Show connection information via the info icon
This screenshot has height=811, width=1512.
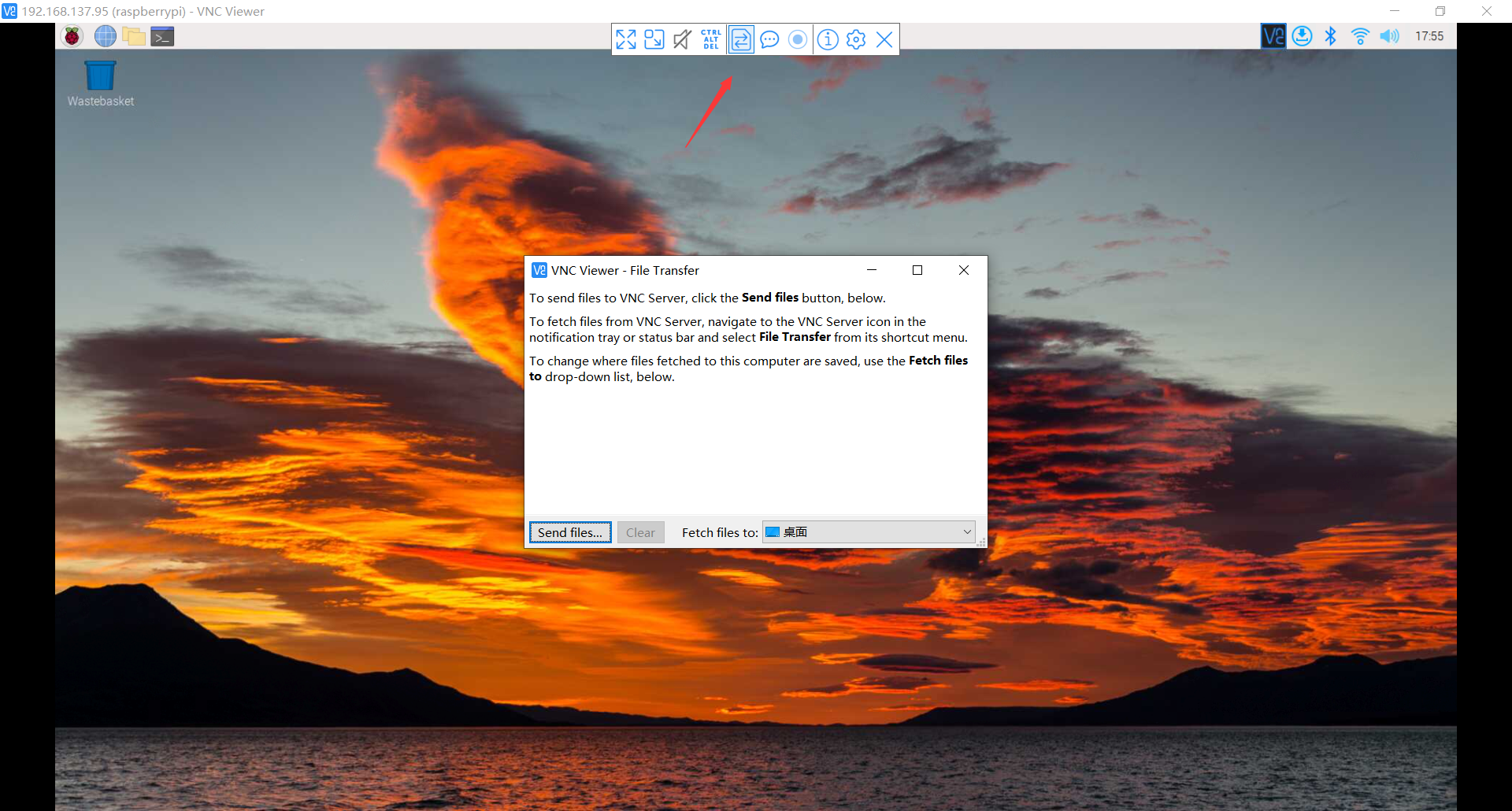coord(828,39)
